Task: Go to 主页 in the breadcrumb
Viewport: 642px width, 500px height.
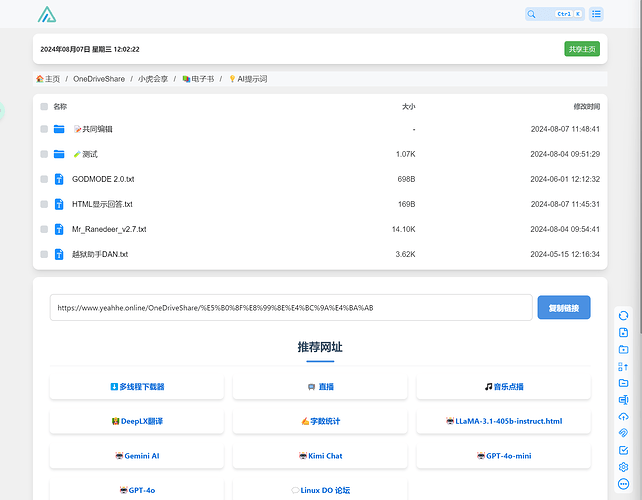Action: point(48,79)
